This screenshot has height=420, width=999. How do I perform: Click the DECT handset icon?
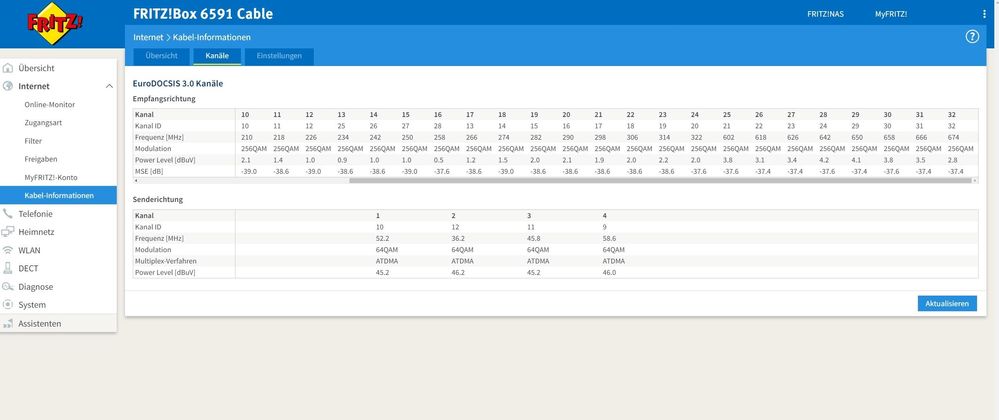point(8,268)
